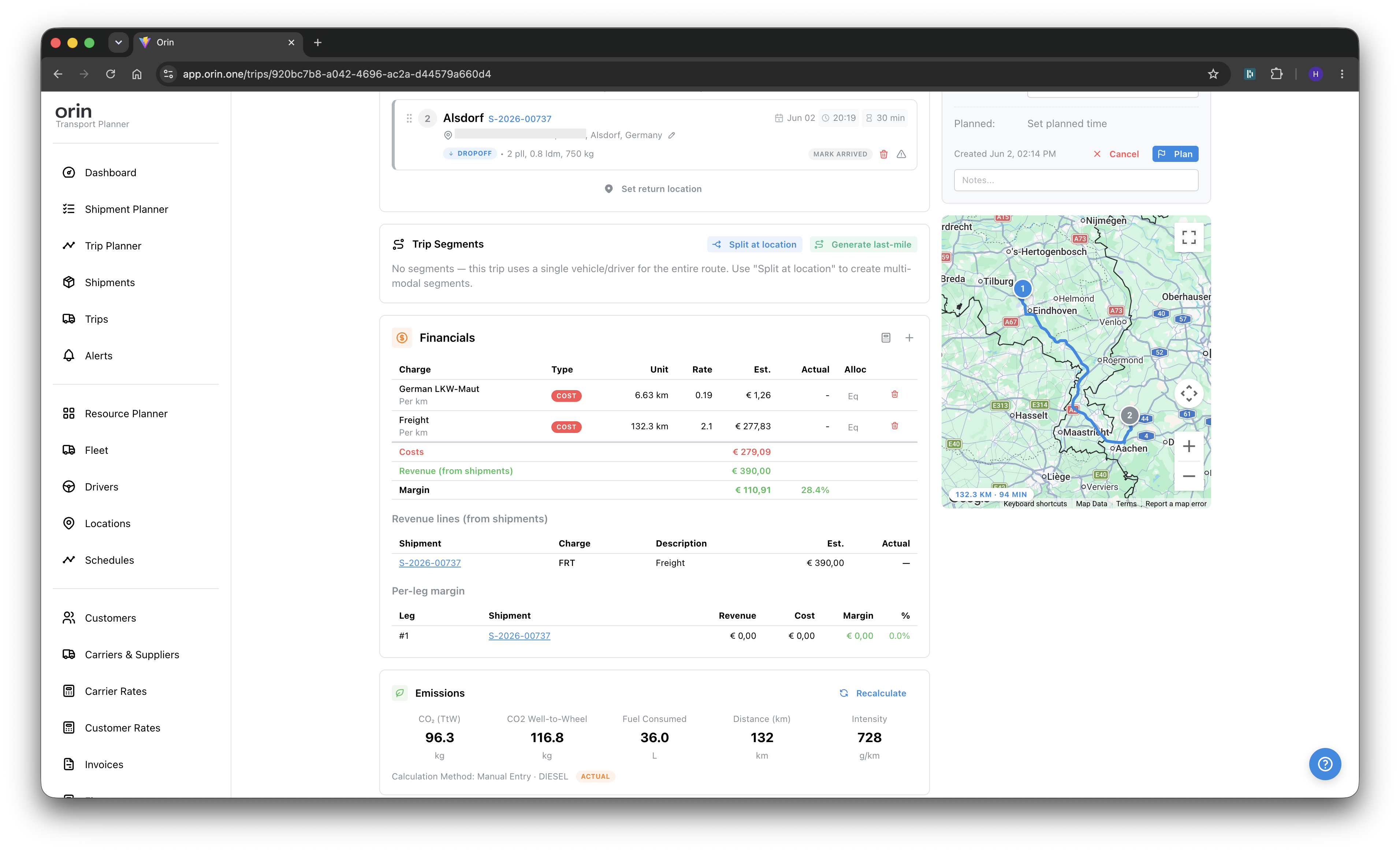Mark Alsdorf stop as arrived
Image resolution: width=1400 pixels, height=852 pixels.
click(840, 154)
